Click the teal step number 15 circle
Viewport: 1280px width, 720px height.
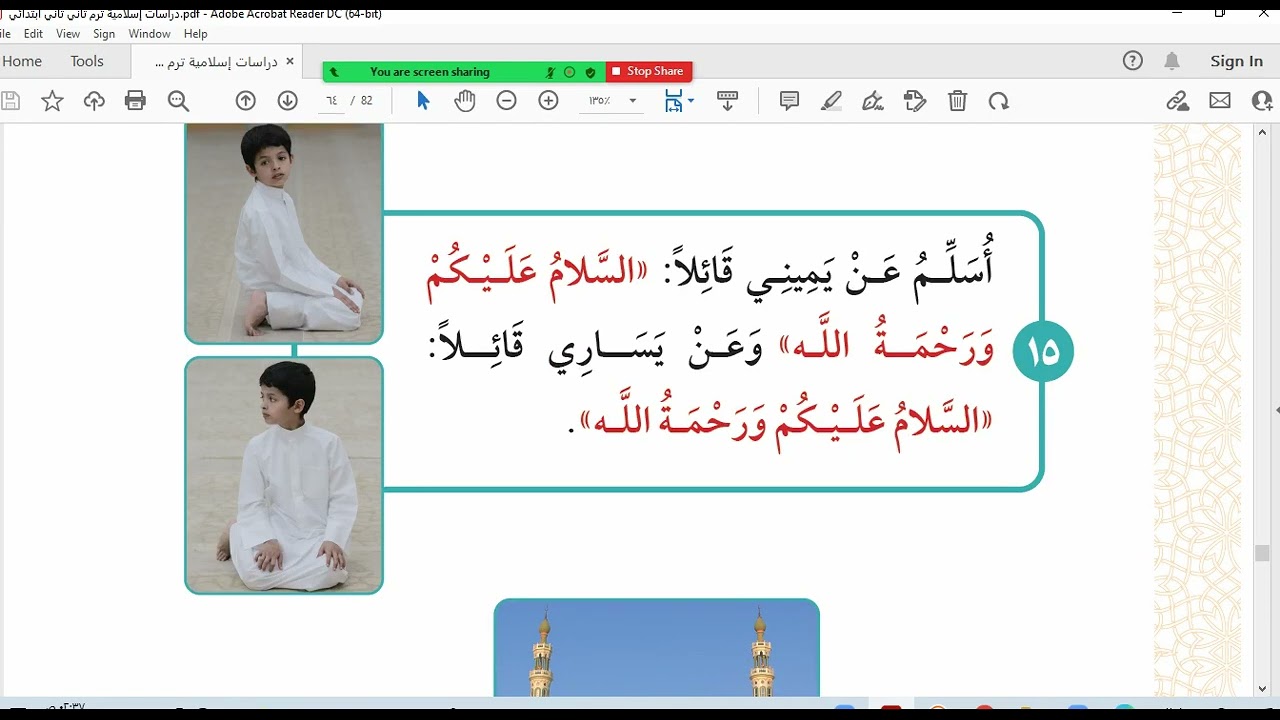(1042, 351)
